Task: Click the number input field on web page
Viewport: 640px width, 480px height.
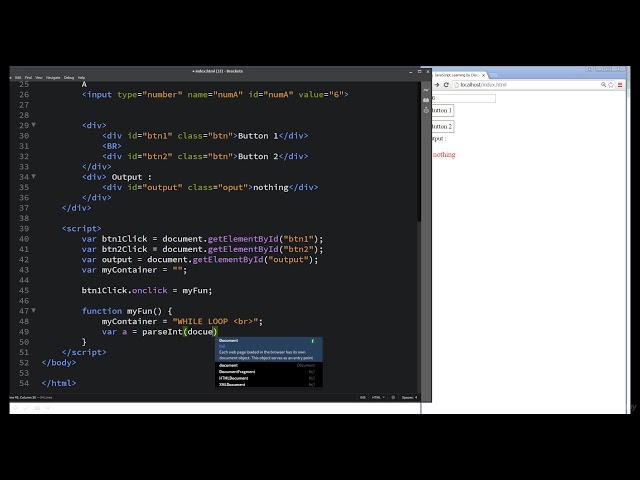Action: [464, 98]
